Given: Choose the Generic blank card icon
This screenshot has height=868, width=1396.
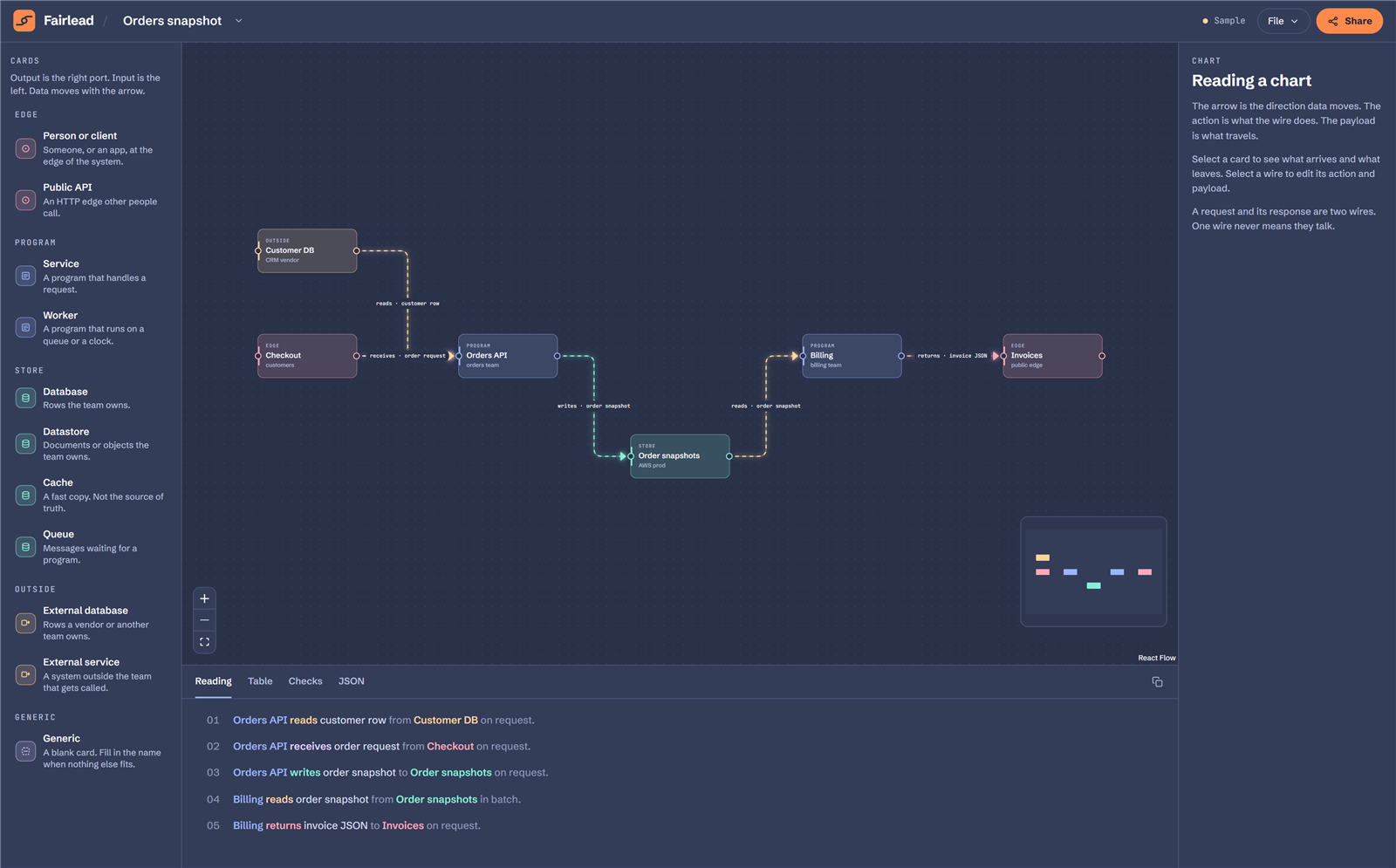Looking at the screenshot, I should (x=26, y=750).
